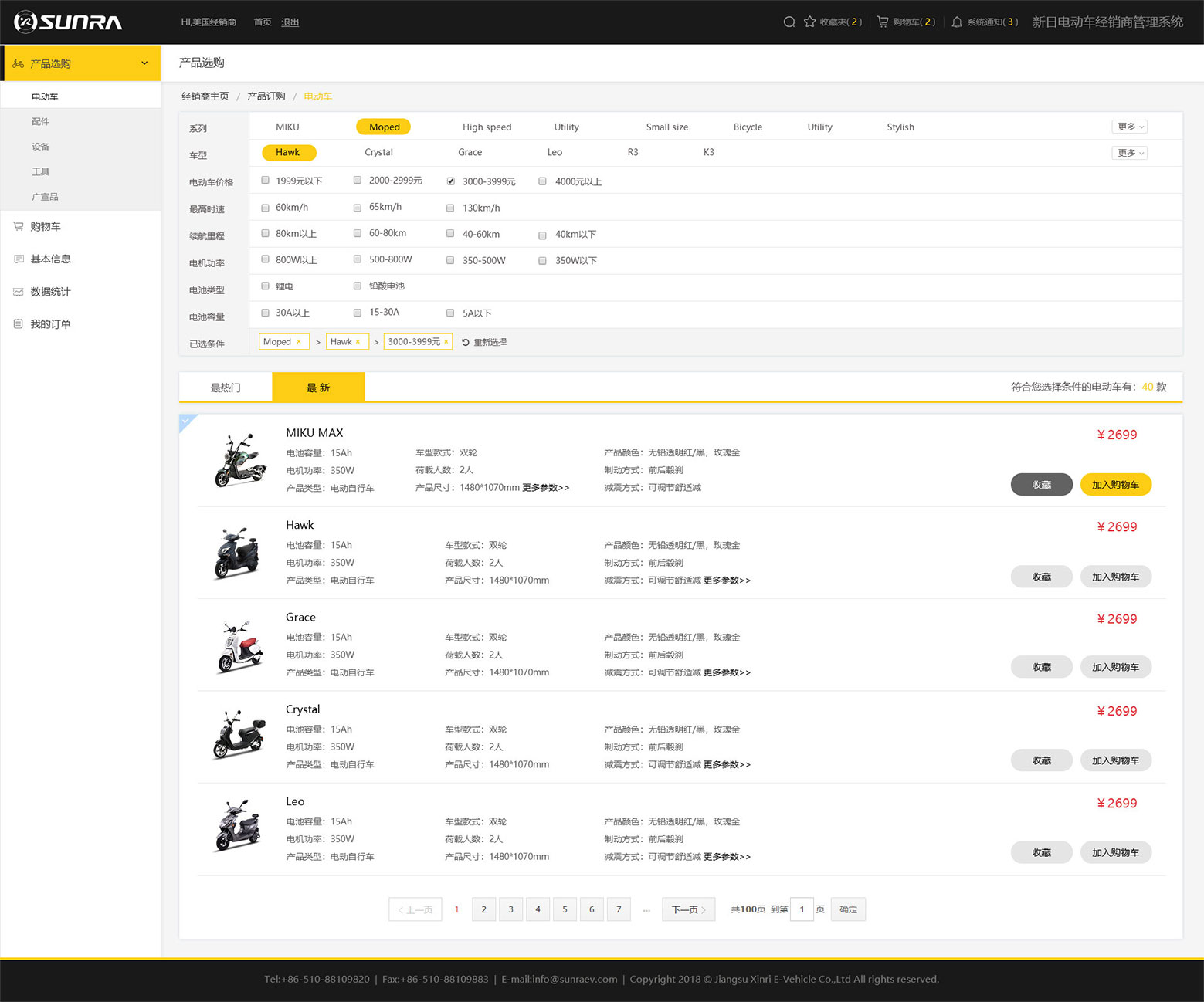Check the 15-30A battery capacity option
This screenshot has width=1204, height=1002.
(x=357, y=313)
